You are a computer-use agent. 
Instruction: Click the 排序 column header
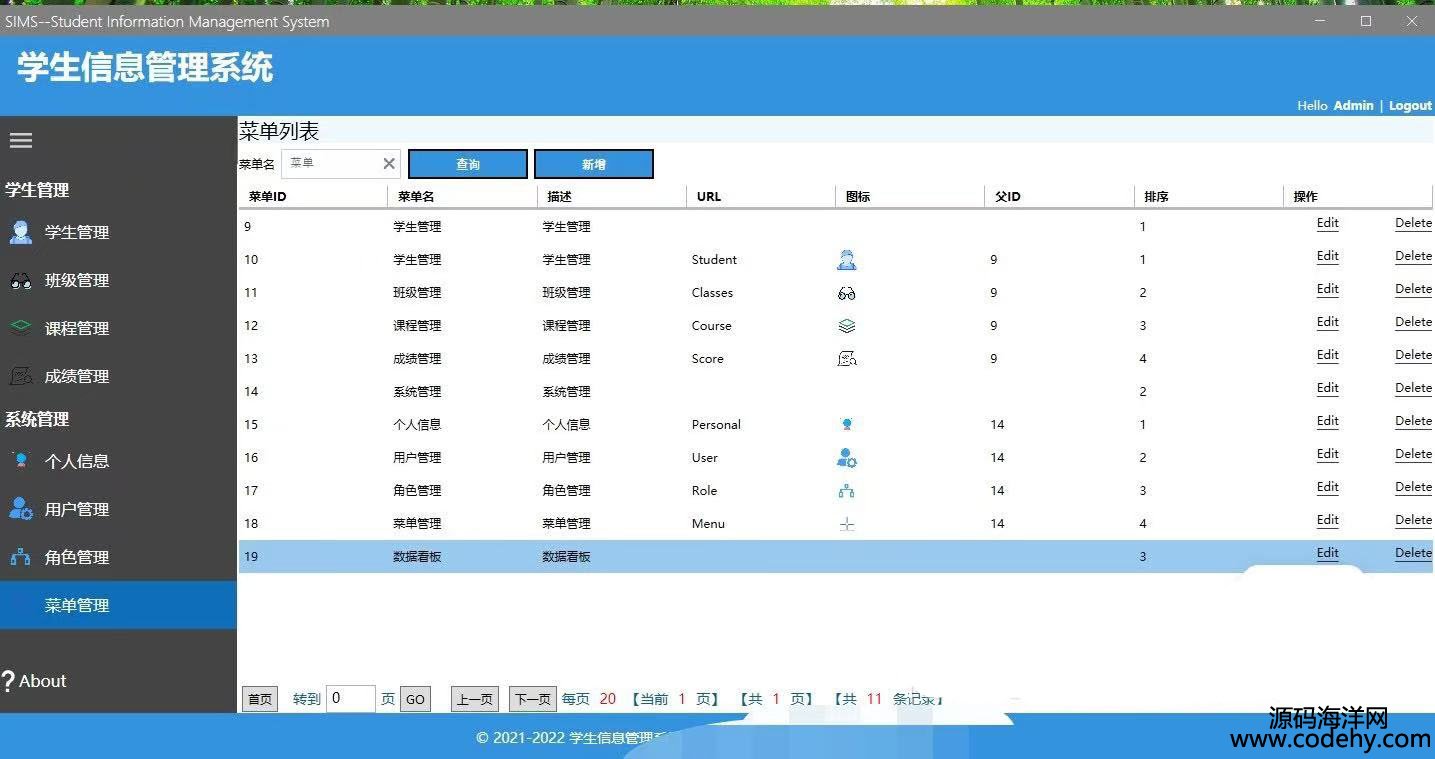point(1209,196)
